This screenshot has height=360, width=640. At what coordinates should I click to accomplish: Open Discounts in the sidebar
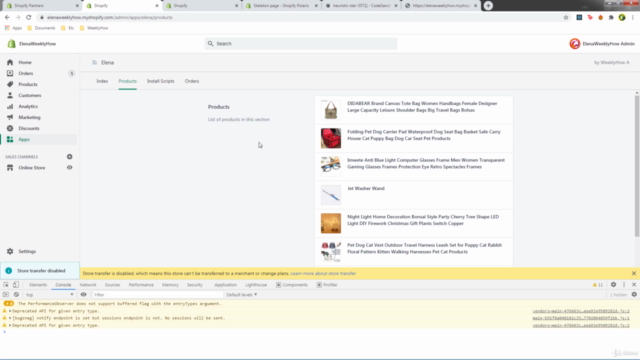click(29, 129)
